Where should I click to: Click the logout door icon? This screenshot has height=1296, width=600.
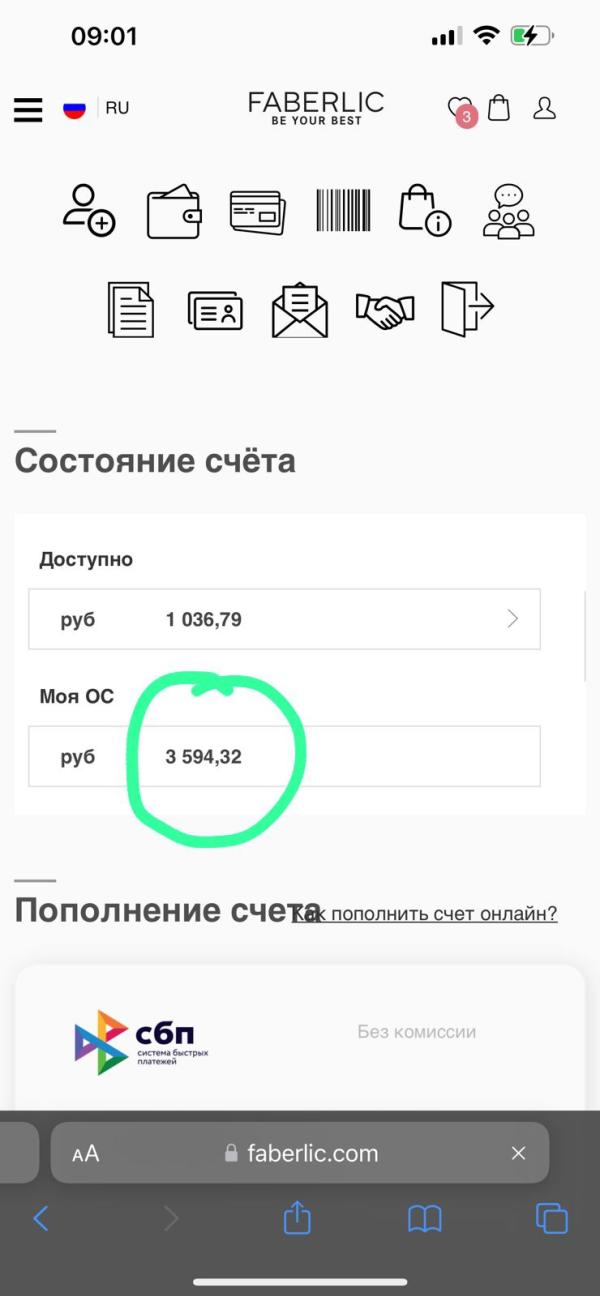[467, 308]
